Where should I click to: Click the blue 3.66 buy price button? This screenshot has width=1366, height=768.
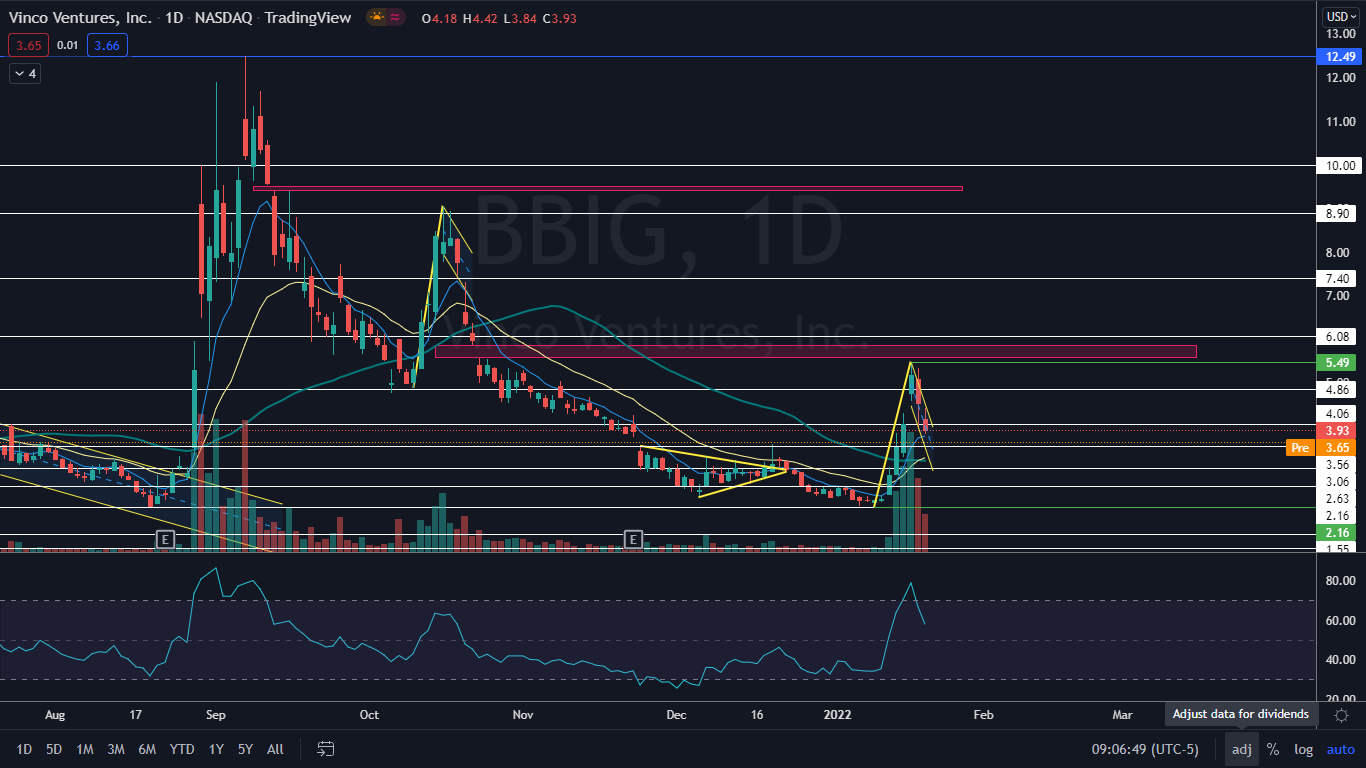pos(107,45)
